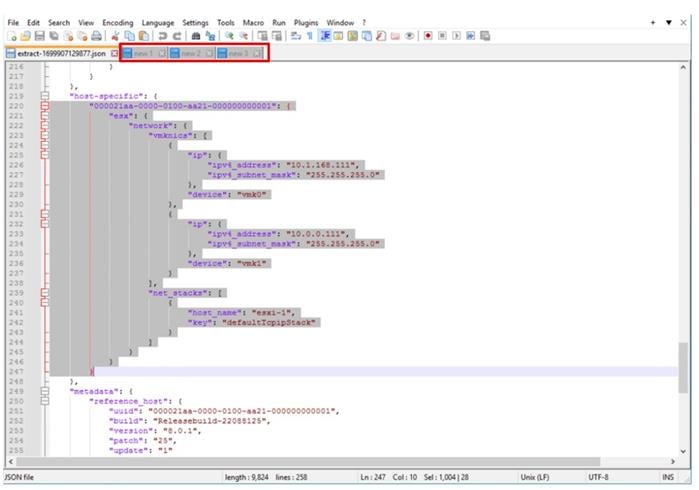Collapse the "network" fold at line 222
This screenshot has height=490, width=699.
[x=45, y=125]
